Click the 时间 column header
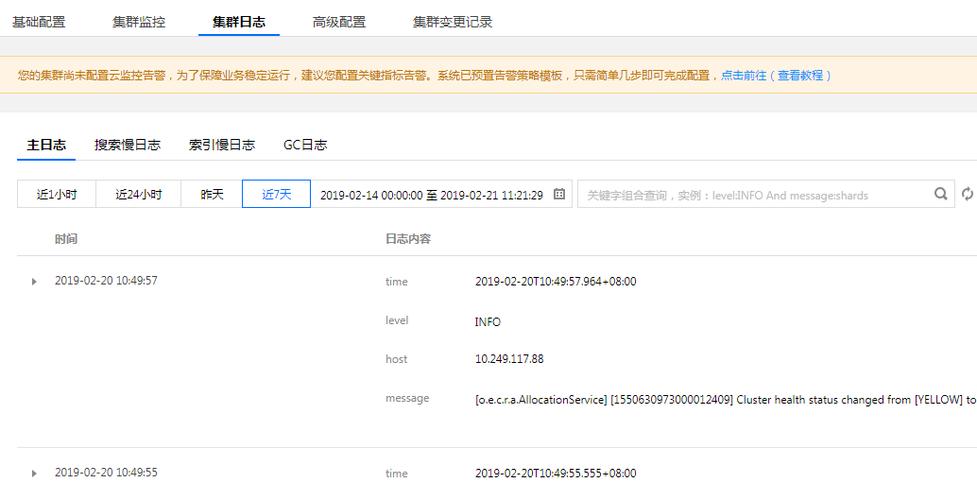 66,239
